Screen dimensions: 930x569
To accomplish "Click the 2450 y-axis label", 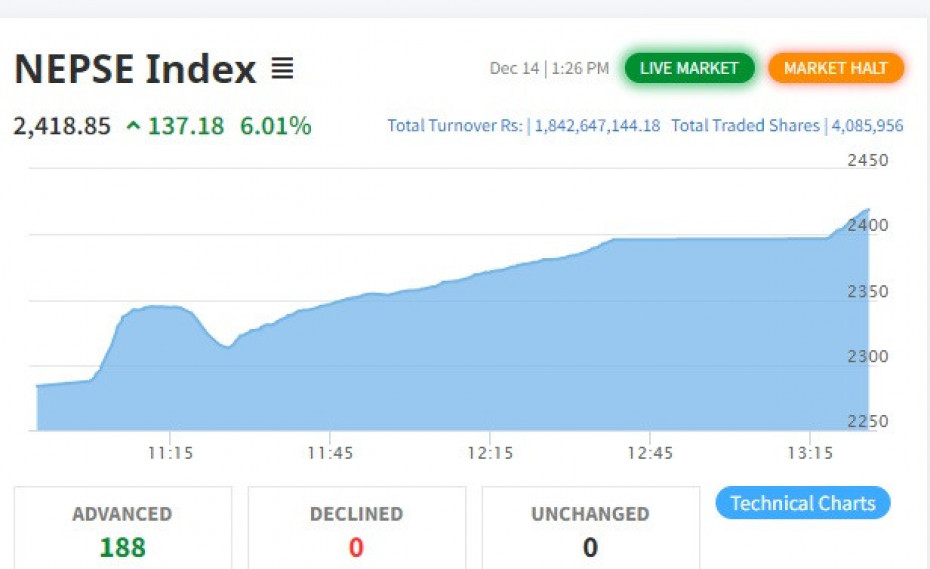I will (x=868, y=160).
